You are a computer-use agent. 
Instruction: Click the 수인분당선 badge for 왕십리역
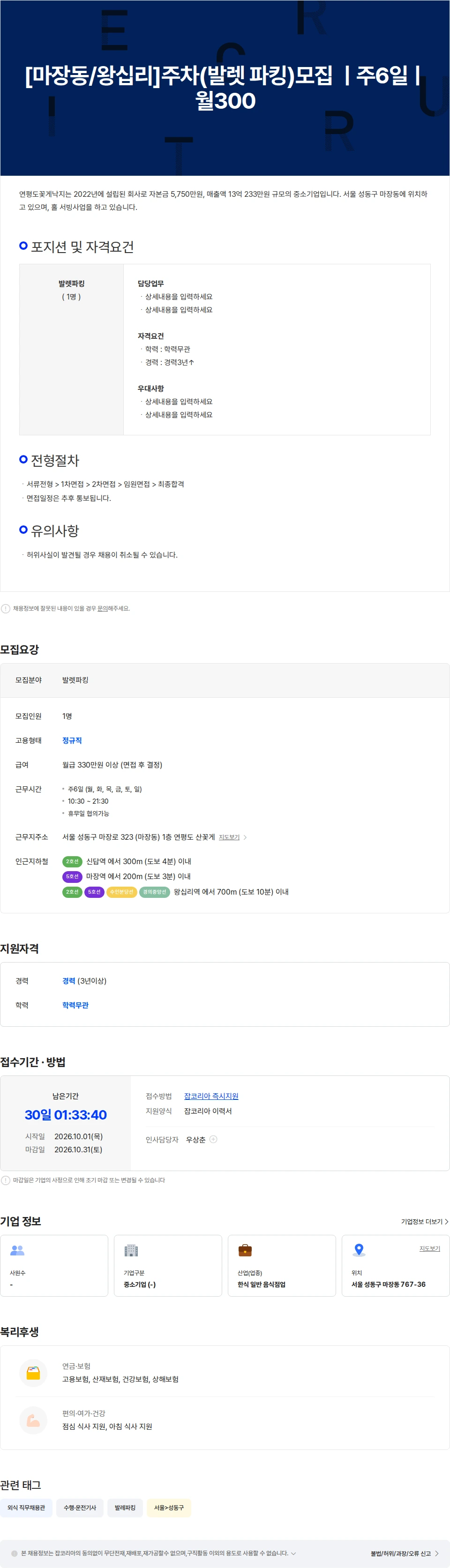coord(122,892)
